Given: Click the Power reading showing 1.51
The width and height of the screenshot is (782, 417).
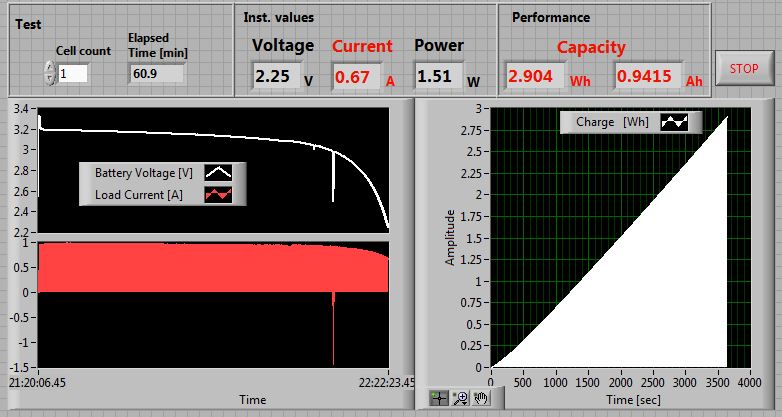Looking at the screenshot, I should 436,77.
